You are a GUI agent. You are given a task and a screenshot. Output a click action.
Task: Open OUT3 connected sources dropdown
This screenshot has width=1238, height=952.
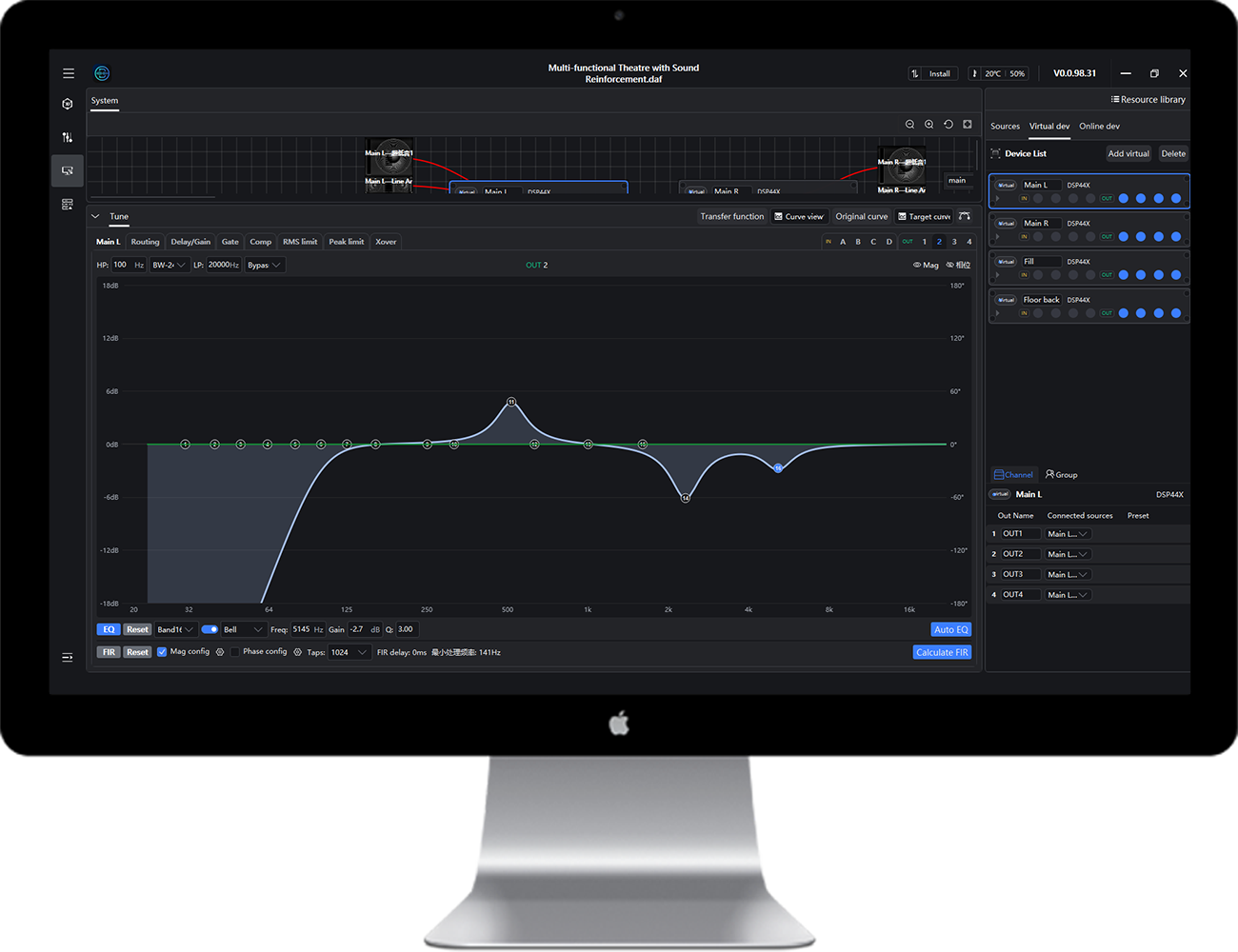(1068, 574)
